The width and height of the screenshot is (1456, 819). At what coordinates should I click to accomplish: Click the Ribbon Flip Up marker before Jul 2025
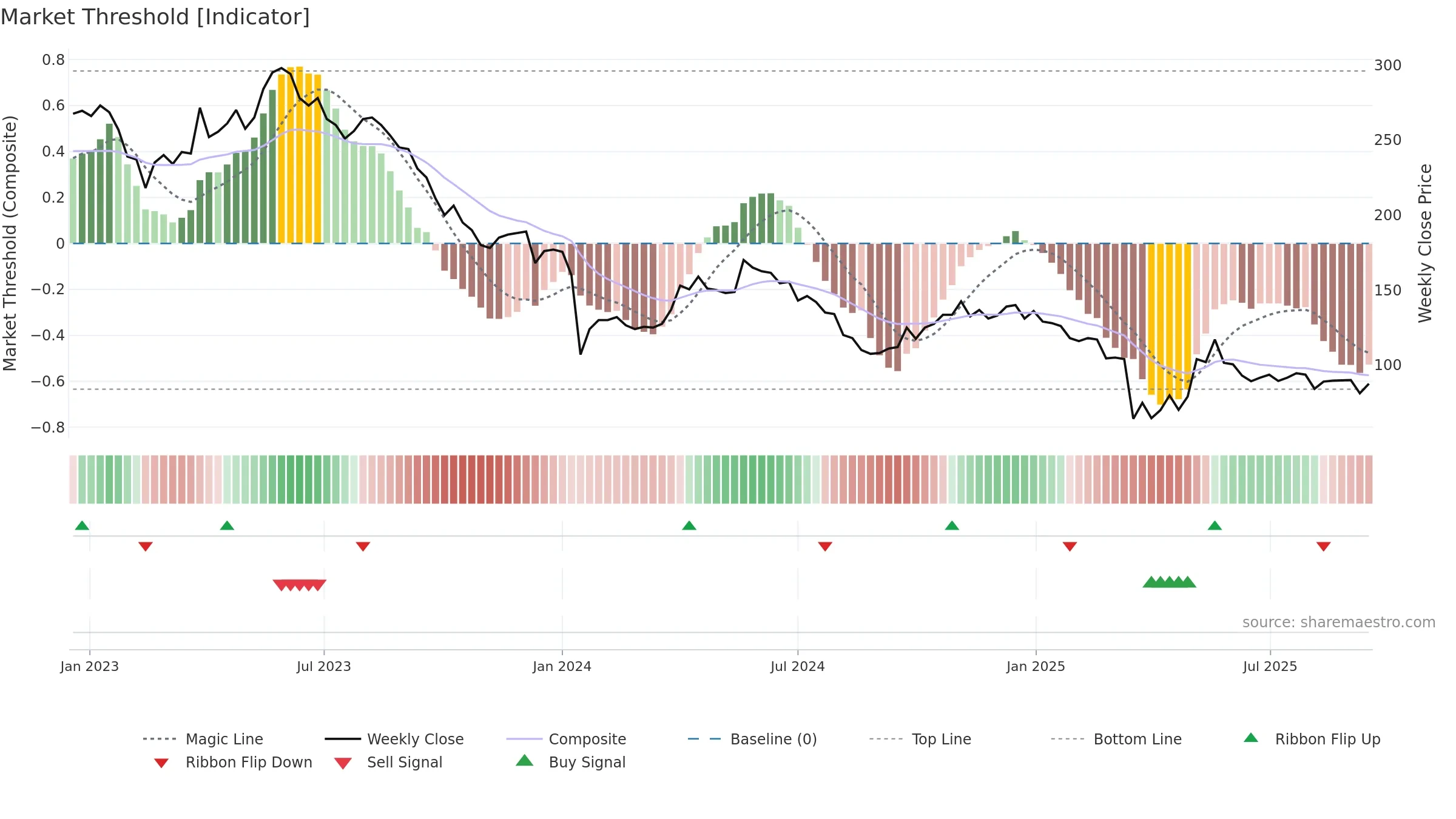point(1215,525)
